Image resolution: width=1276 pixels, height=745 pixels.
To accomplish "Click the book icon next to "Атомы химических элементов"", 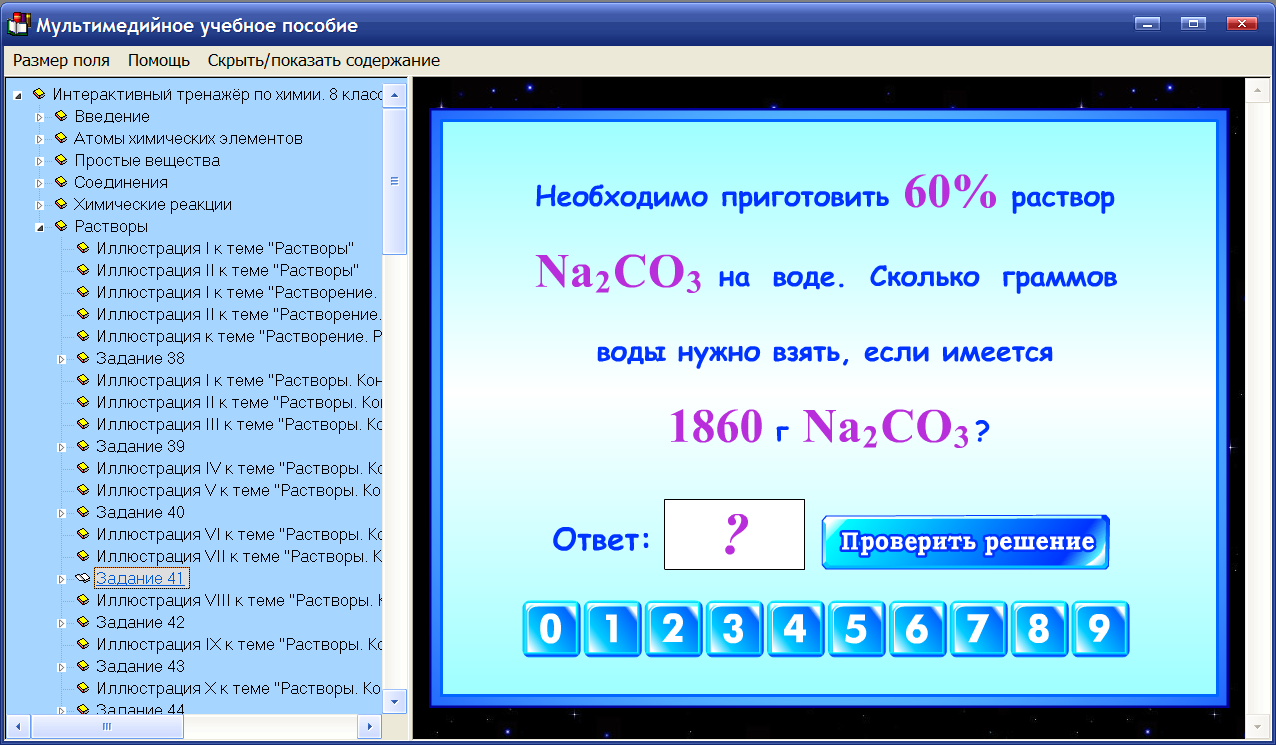I will pos(61,139).
